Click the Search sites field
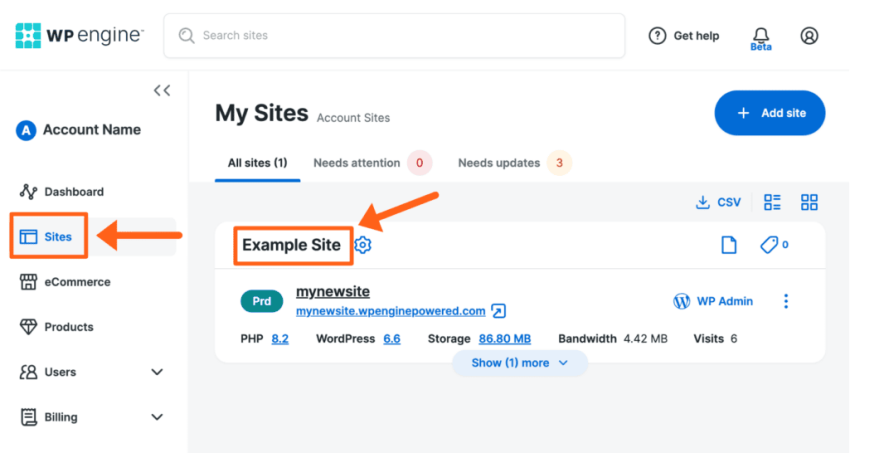This screenshot has width=884, height=453. (x=394, y=35)
